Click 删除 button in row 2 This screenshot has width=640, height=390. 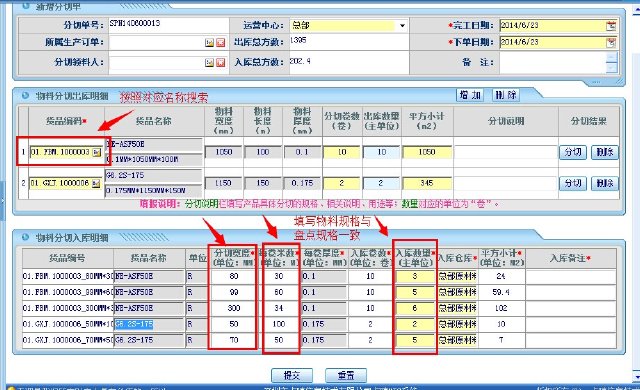pyautogui.click(x=605, y=184)
